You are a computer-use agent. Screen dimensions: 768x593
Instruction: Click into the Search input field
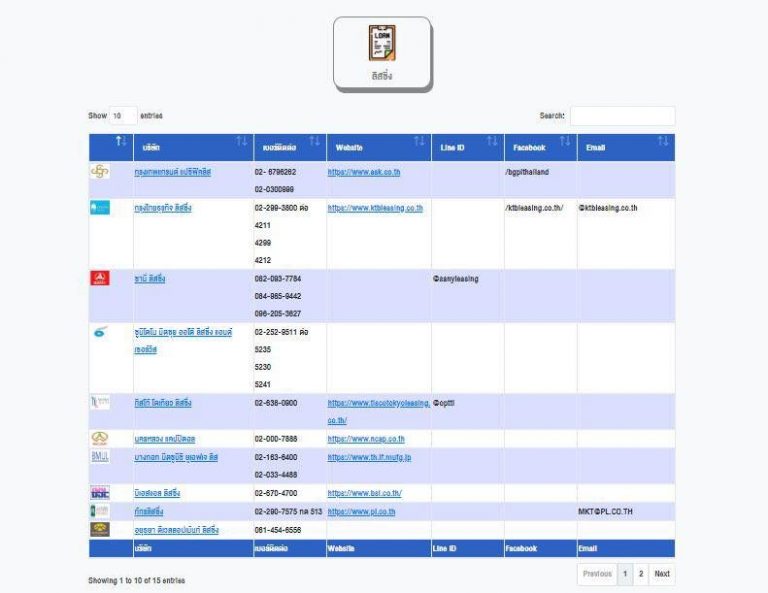point(622,116)
